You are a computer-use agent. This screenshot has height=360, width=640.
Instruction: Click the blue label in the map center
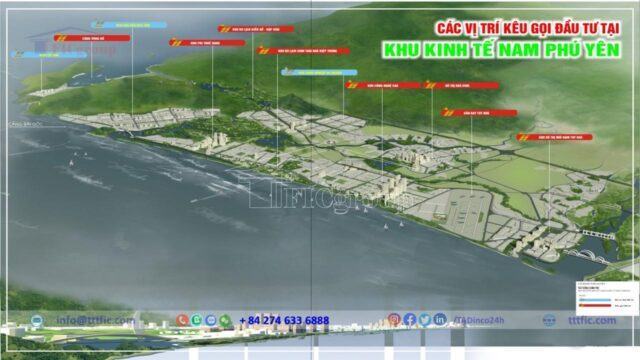(x=319, y=72)
